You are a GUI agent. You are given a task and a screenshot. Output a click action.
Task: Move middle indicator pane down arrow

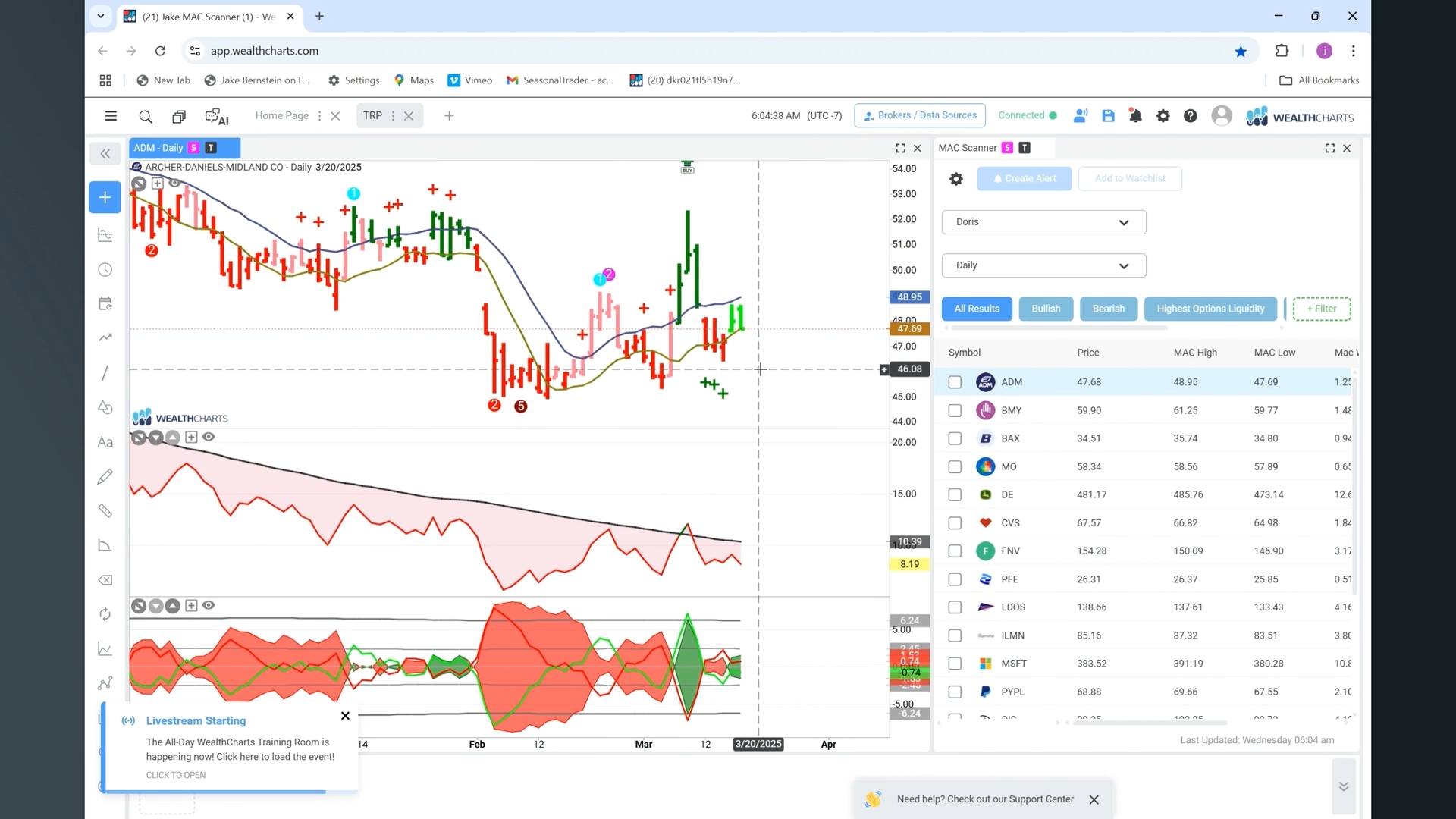(155, 438)
